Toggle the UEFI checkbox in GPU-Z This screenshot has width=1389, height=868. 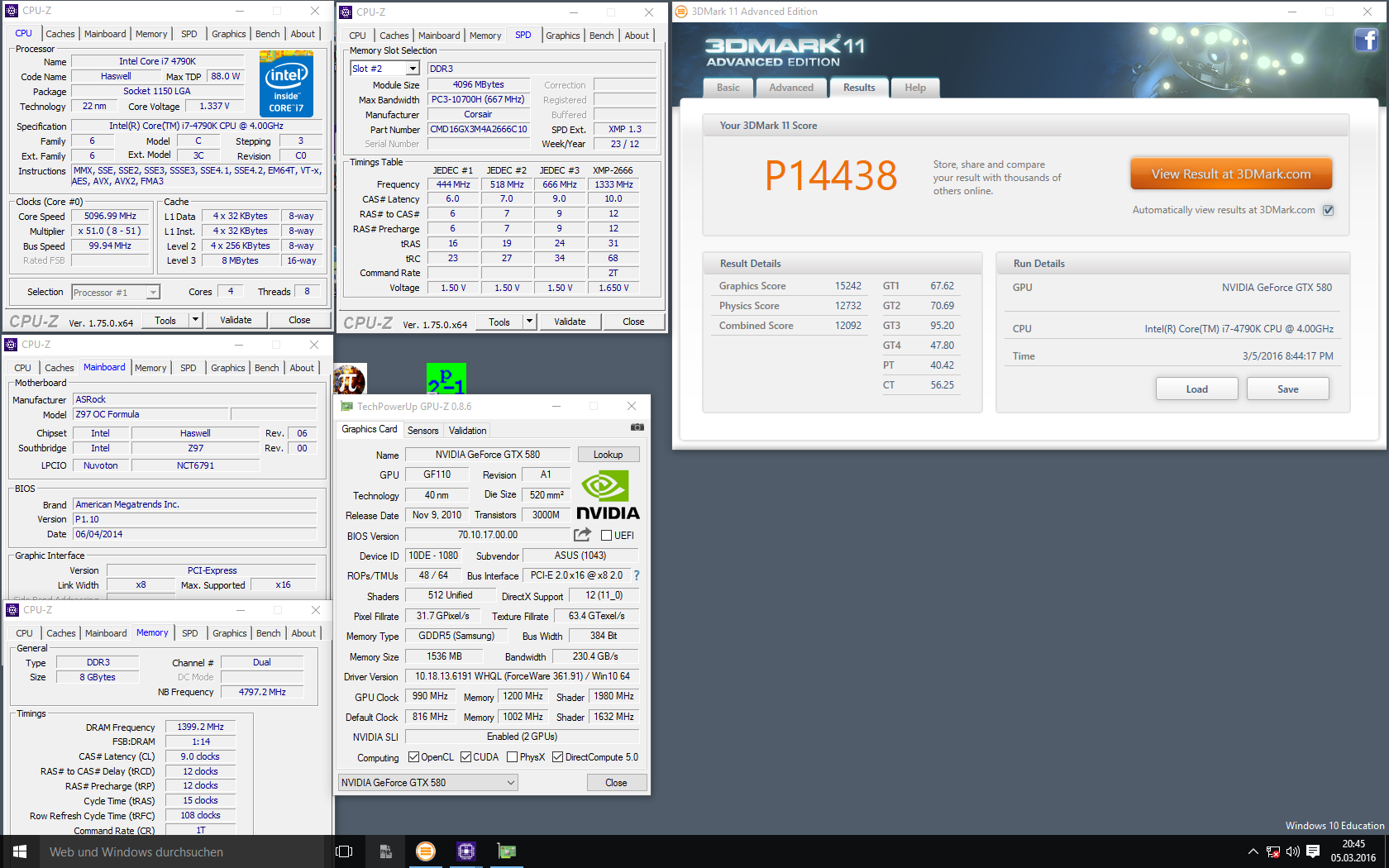pyautogui.click(x=606, y=536)
